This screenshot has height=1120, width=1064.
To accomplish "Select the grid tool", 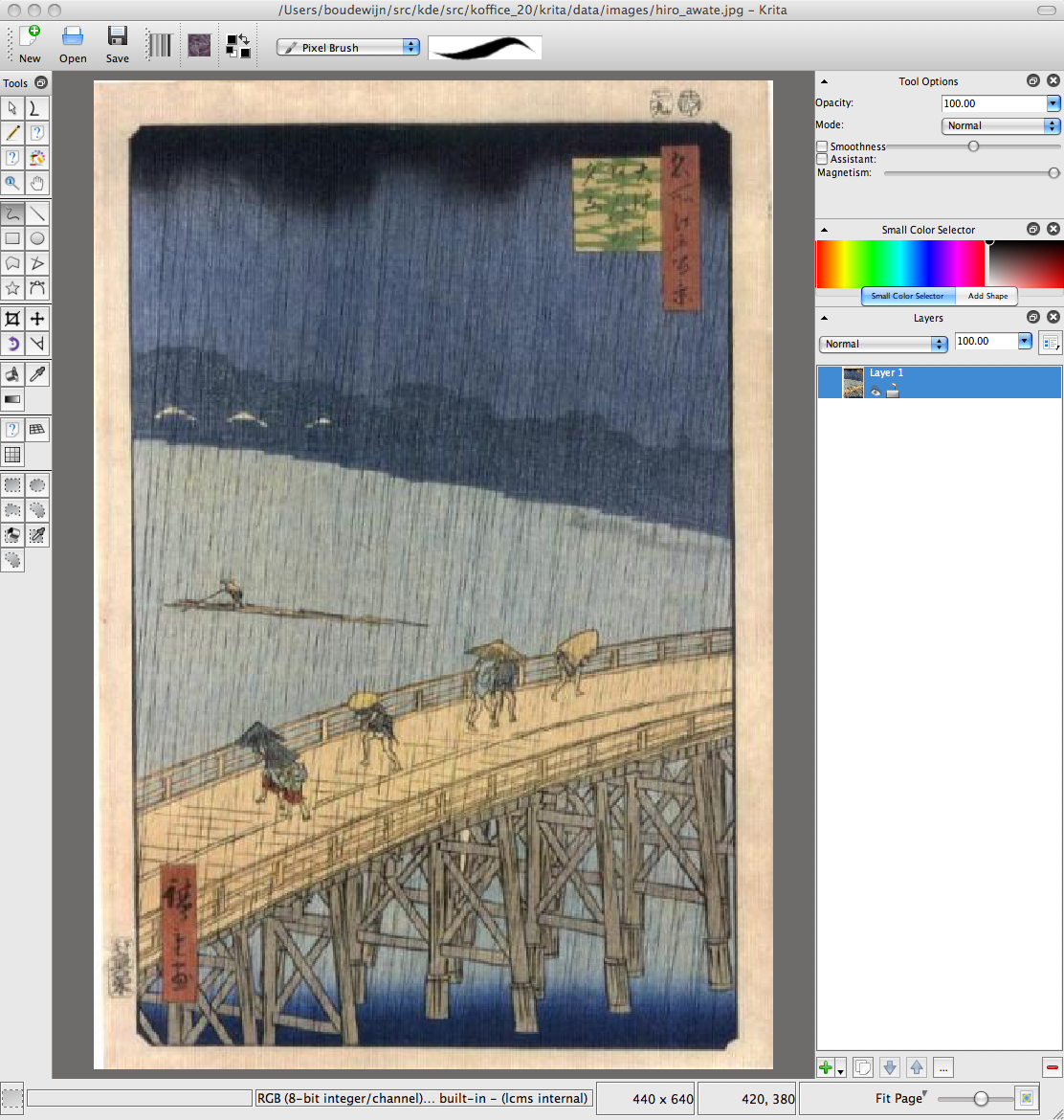I will point(12,455).
